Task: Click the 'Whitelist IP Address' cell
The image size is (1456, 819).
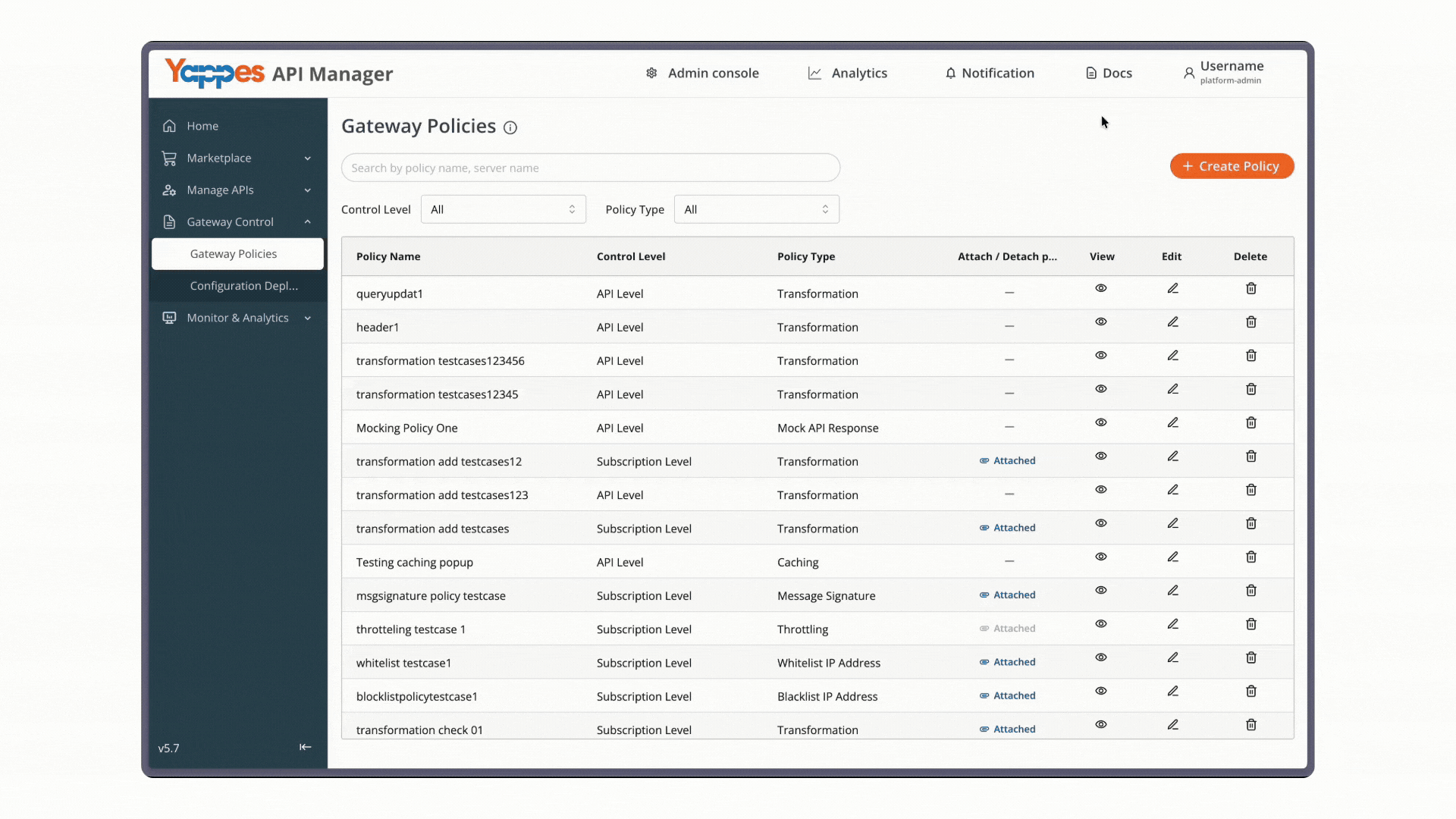Action: click(x=829, y=663)
